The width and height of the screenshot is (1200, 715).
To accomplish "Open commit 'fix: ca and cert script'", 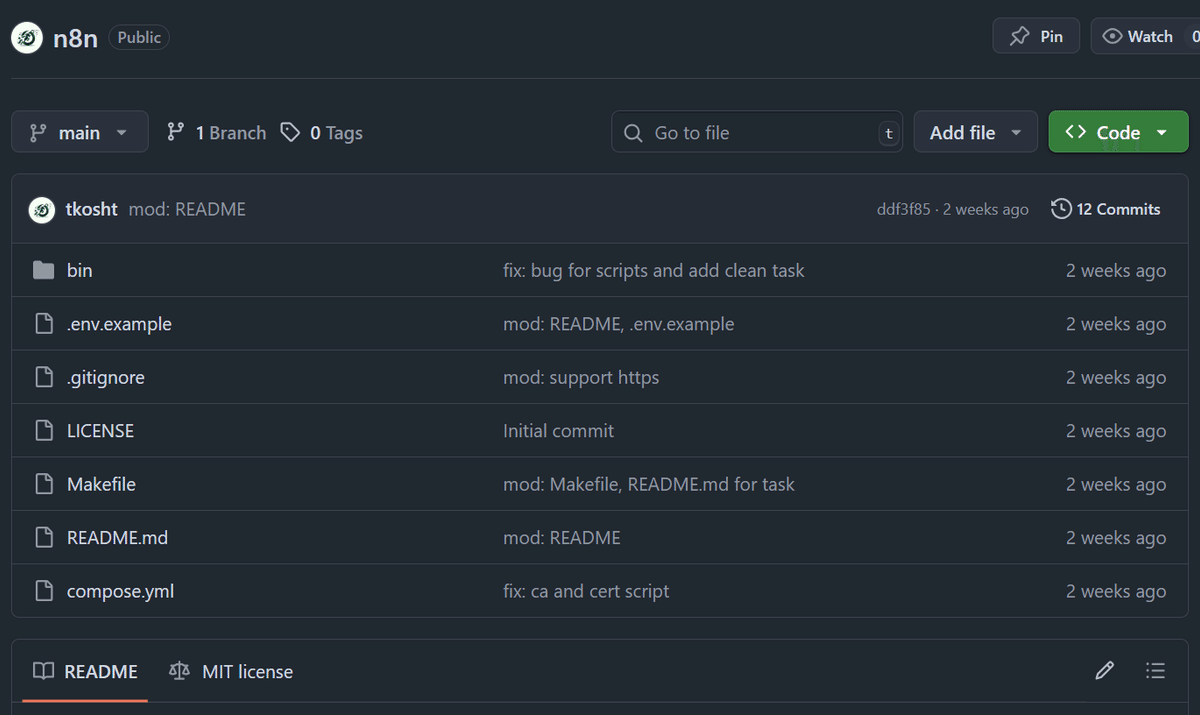I will coord(586,591).
